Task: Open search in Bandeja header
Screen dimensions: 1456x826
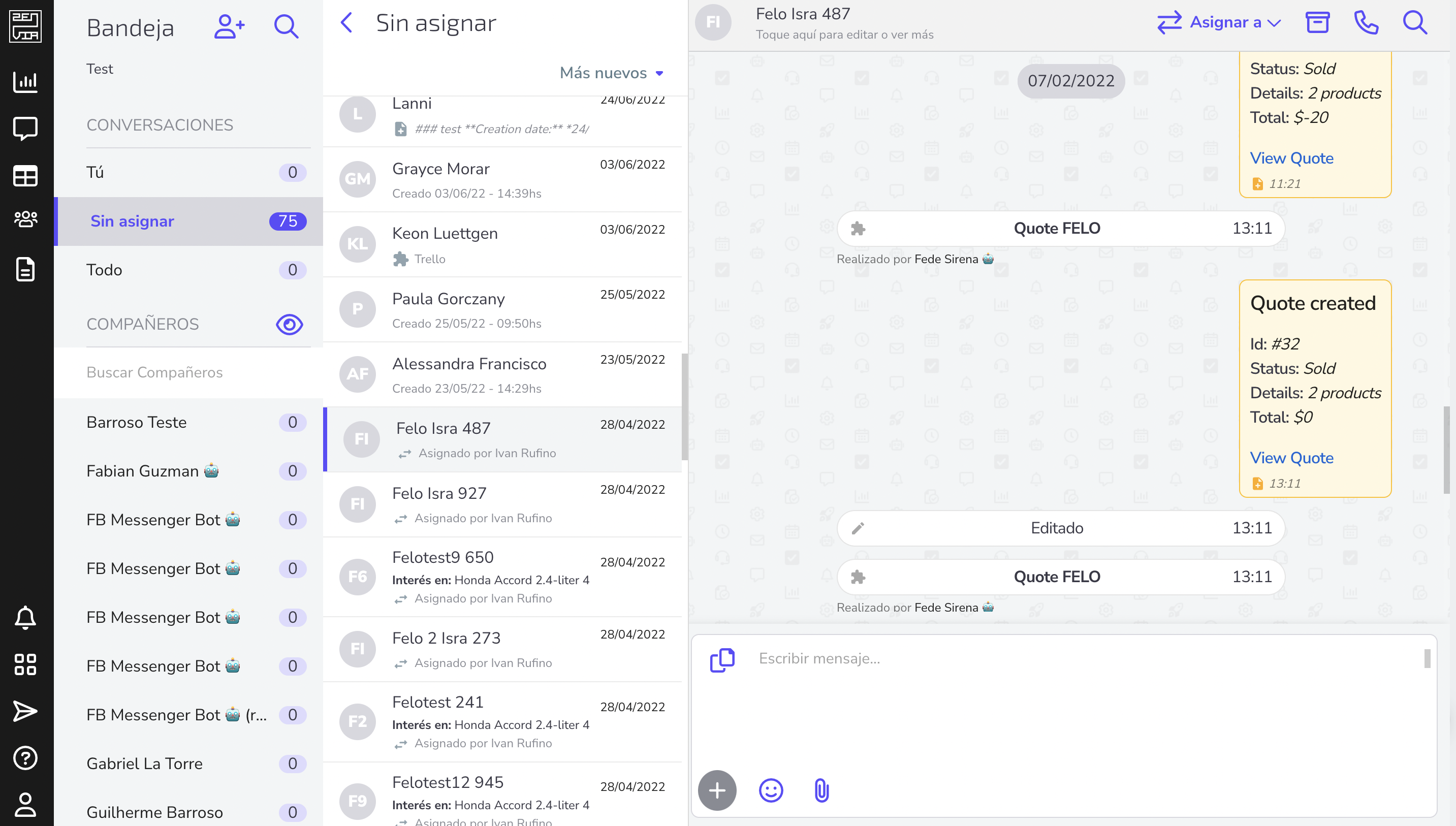Action: tap(286, 26)
